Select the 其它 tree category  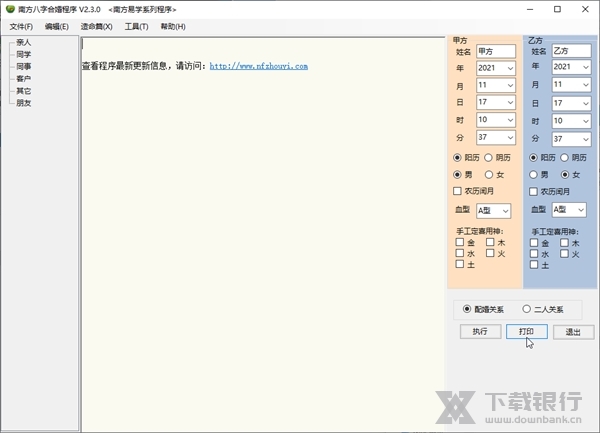(x=23, y=91)
